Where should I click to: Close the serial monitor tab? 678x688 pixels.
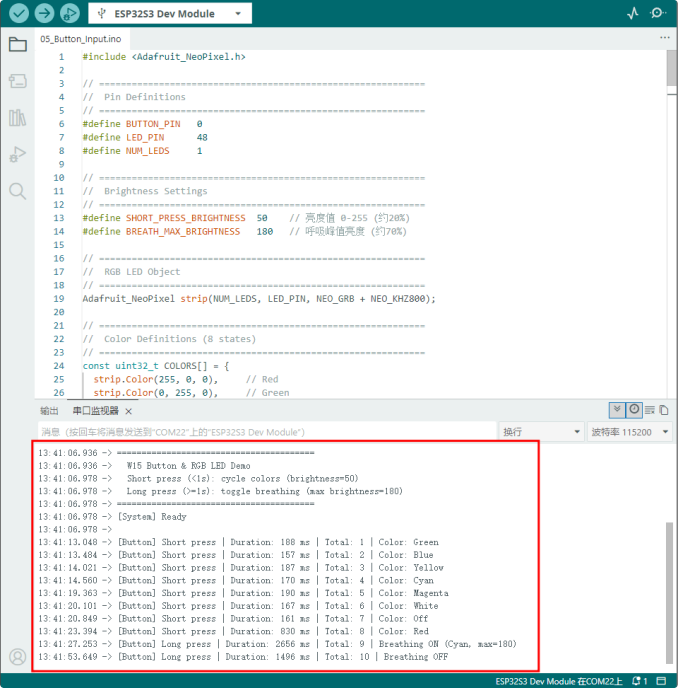(x=129, y=411)
